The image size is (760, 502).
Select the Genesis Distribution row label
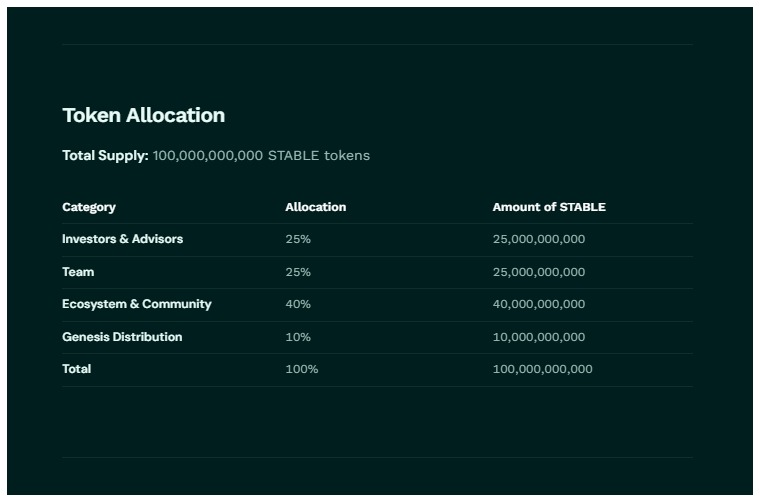122,337
